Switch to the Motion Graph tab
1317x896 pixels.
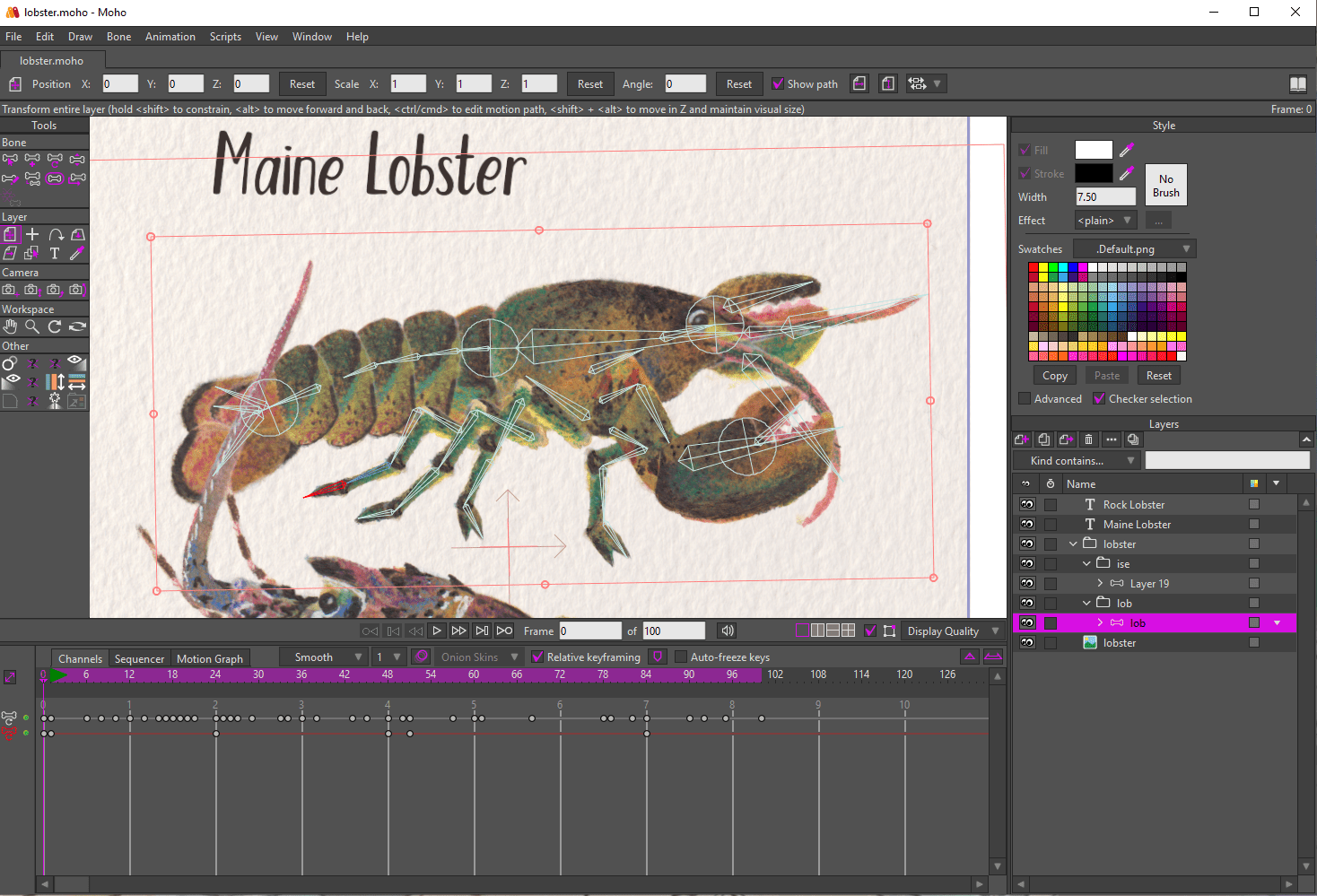[x=210, y=658]
